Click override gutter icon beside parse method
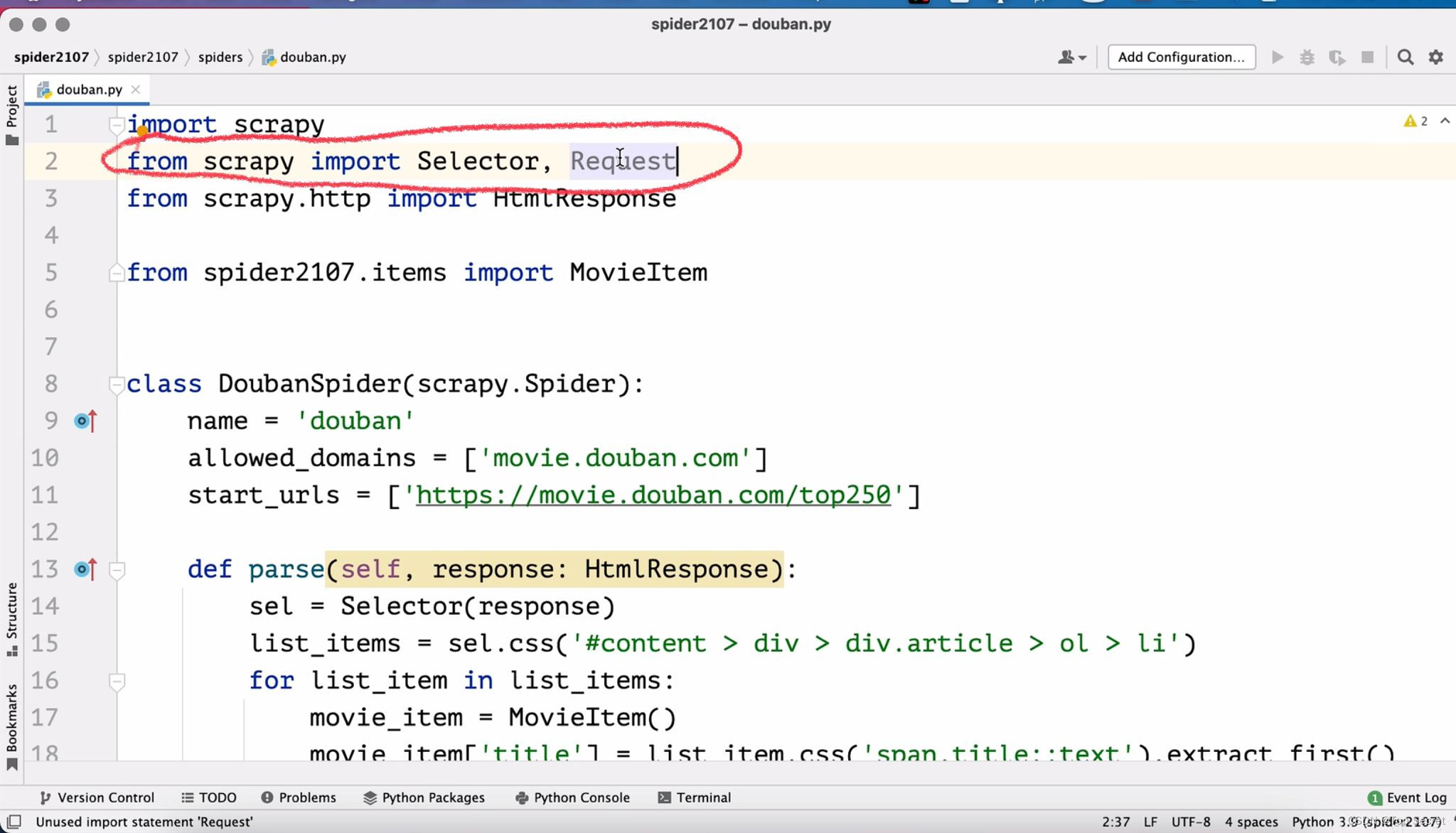Viewport: 1456px width, 833px height. click(85, 569)
